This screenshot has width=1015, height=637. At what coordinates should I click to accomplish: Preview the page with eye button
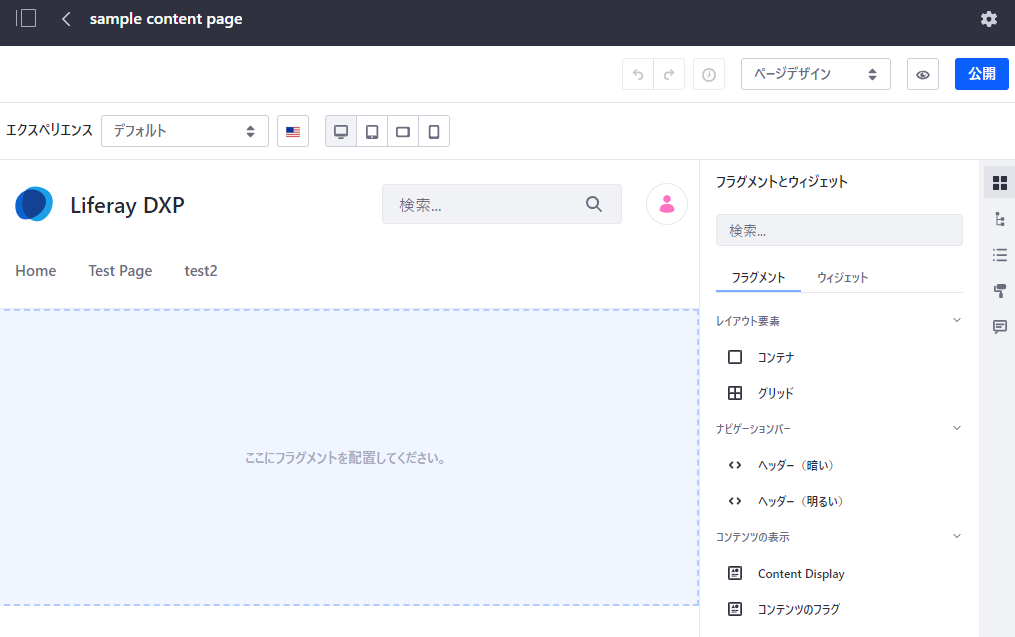coord(923,74)
